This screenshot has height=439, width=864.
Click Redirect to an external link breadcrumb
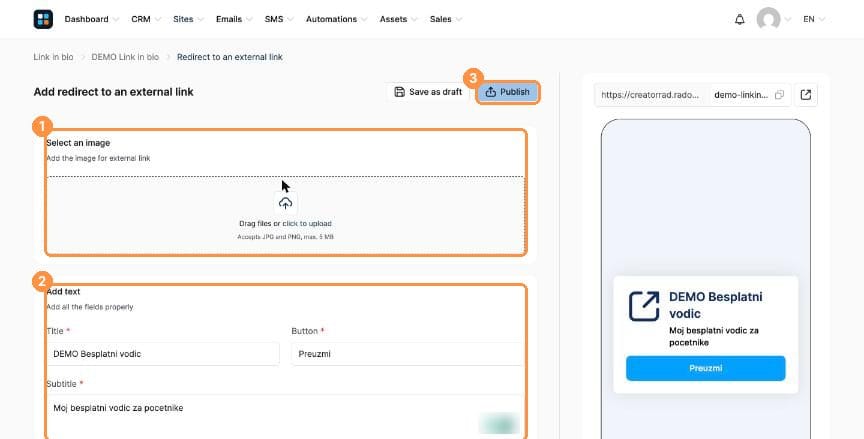click(230, 57)
